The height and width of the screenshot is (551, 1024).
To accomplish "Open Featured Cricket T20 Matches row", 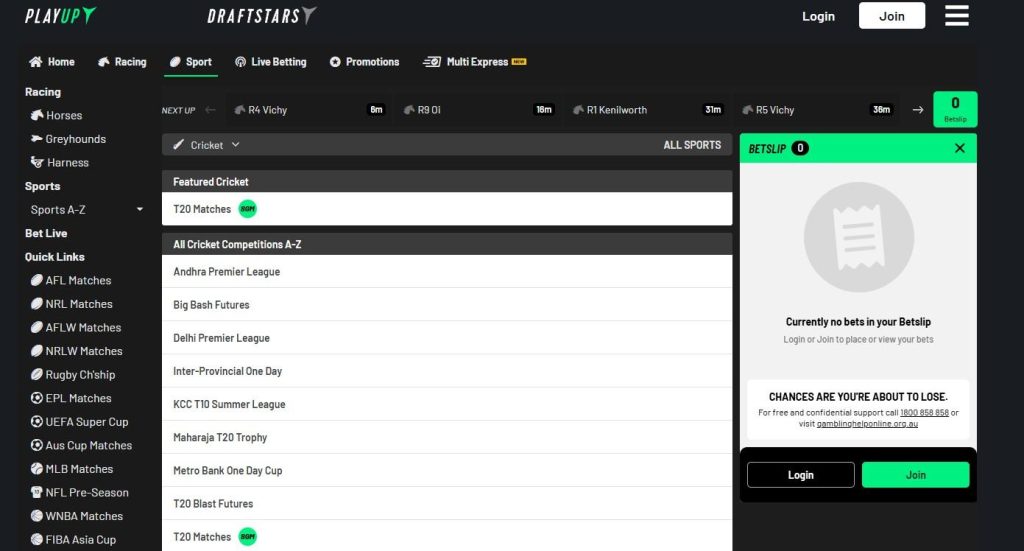I will [447, 209].
